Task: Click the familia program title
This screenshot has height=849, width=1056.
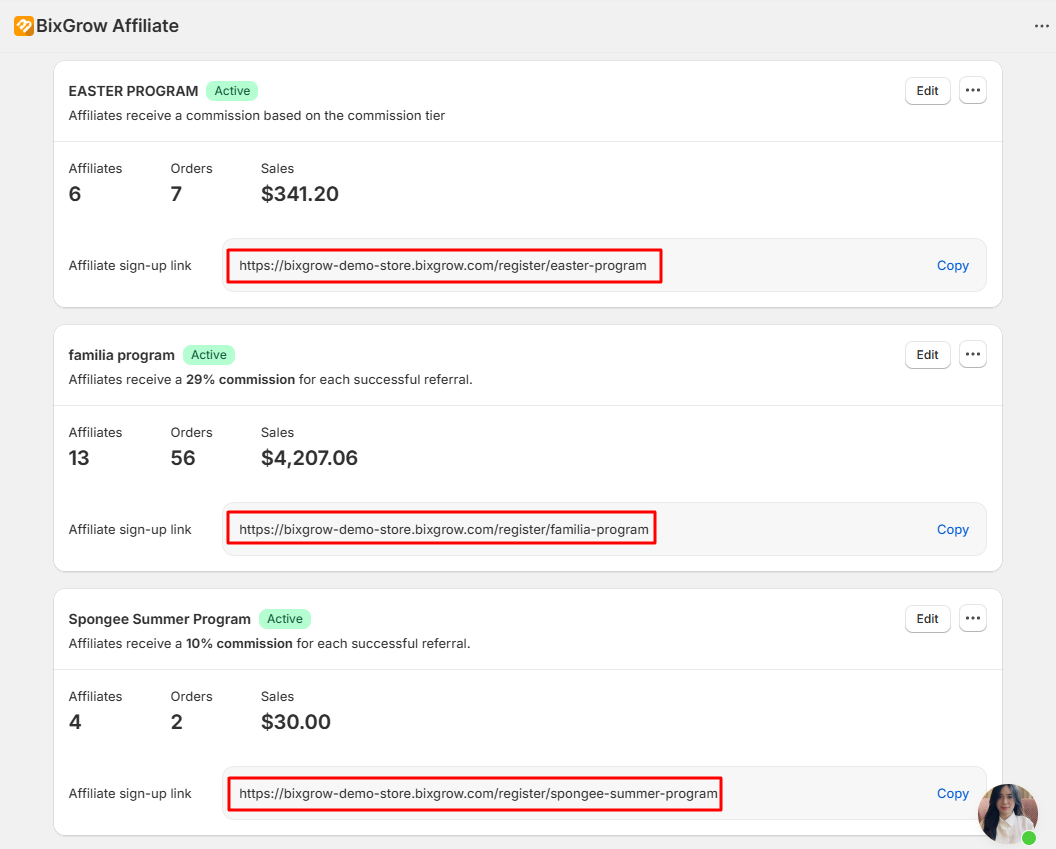Action: [x=121, y=355]
